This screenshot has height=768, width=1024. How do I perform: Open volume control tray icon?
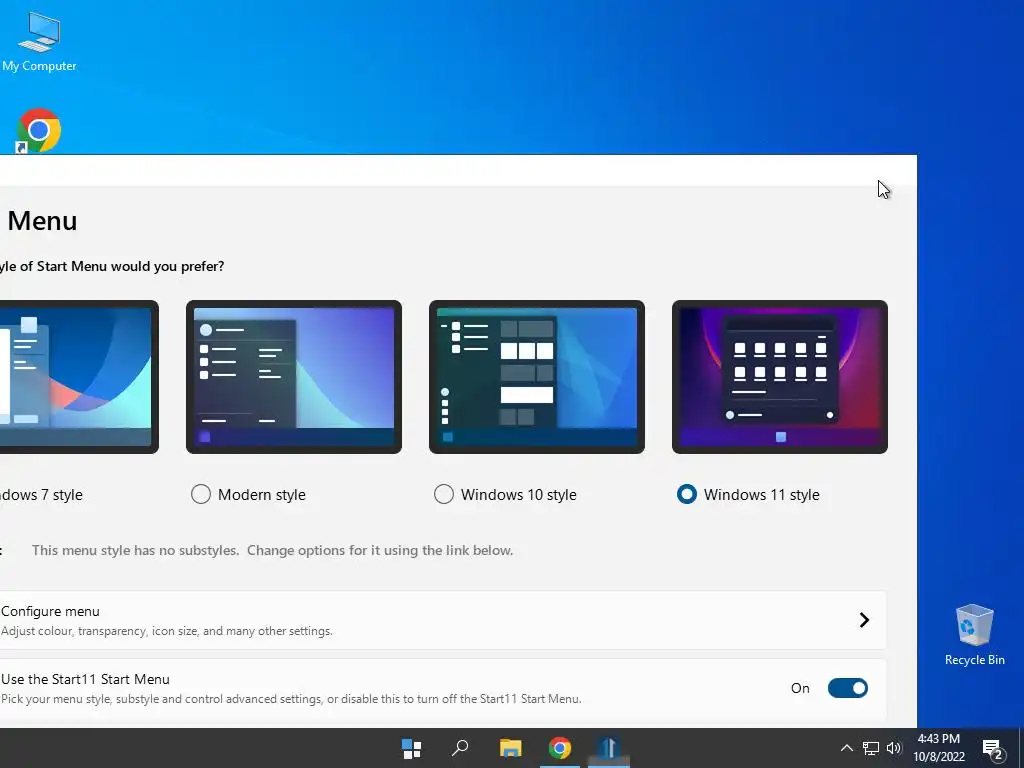(x=894, y=748)
